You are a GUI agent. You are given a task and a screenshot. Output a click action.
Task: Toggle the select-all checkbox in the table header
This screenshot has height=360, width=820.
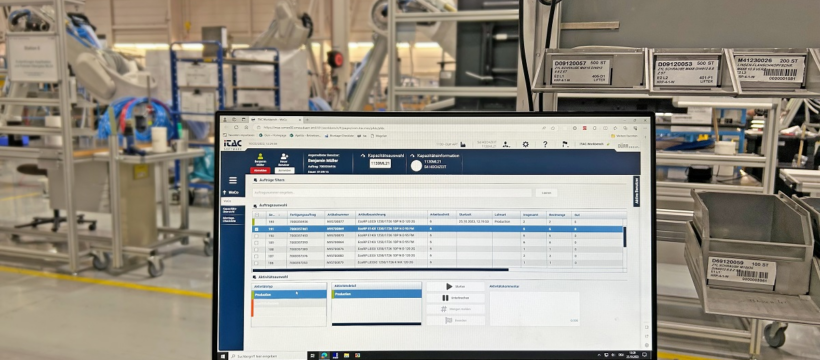pos(256,215)
